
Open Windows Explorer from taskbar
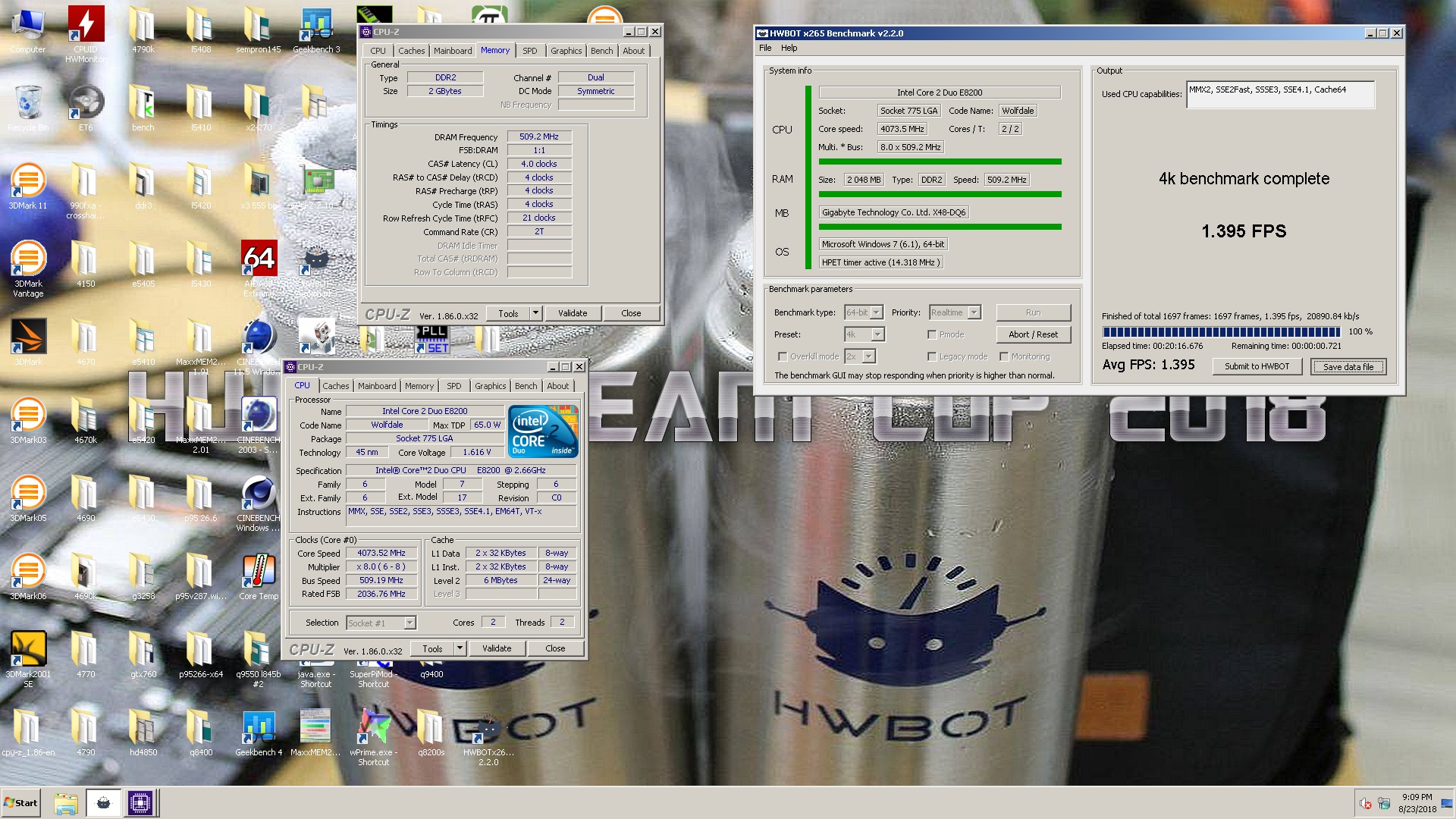point(66,803)
